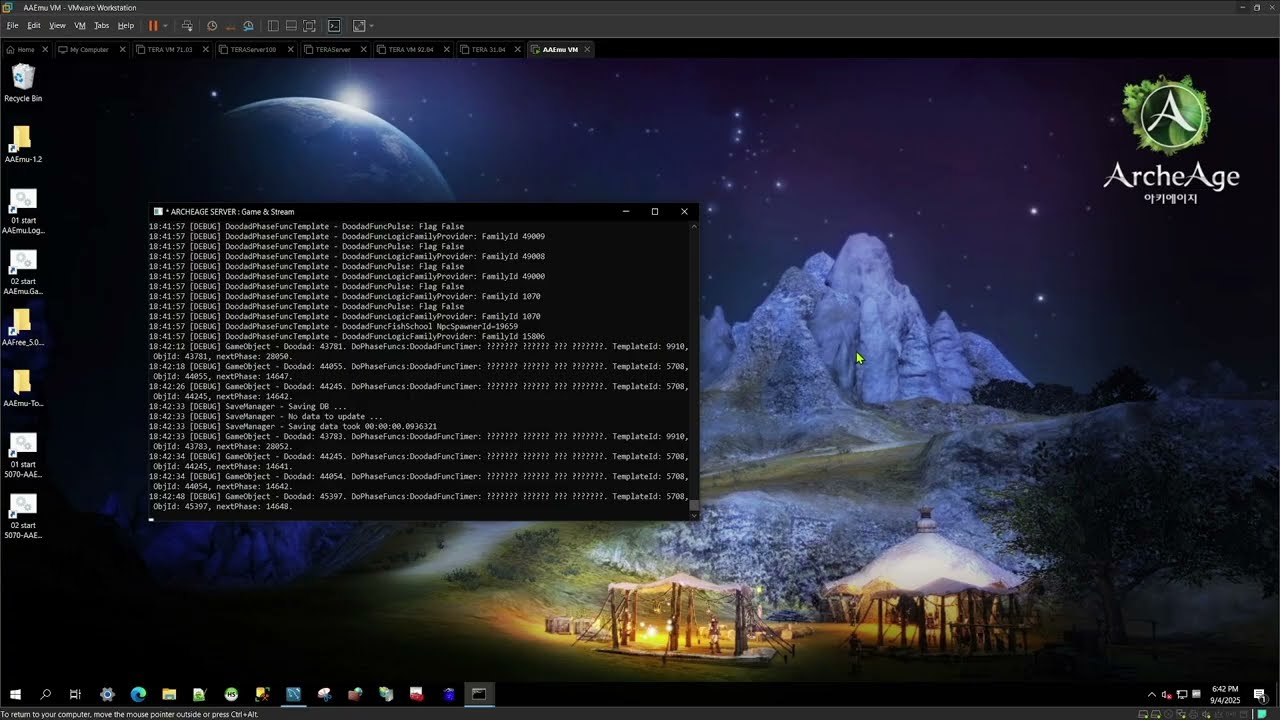
Task: Click the console window scrollbar thumb
Action: coord(694,505)
